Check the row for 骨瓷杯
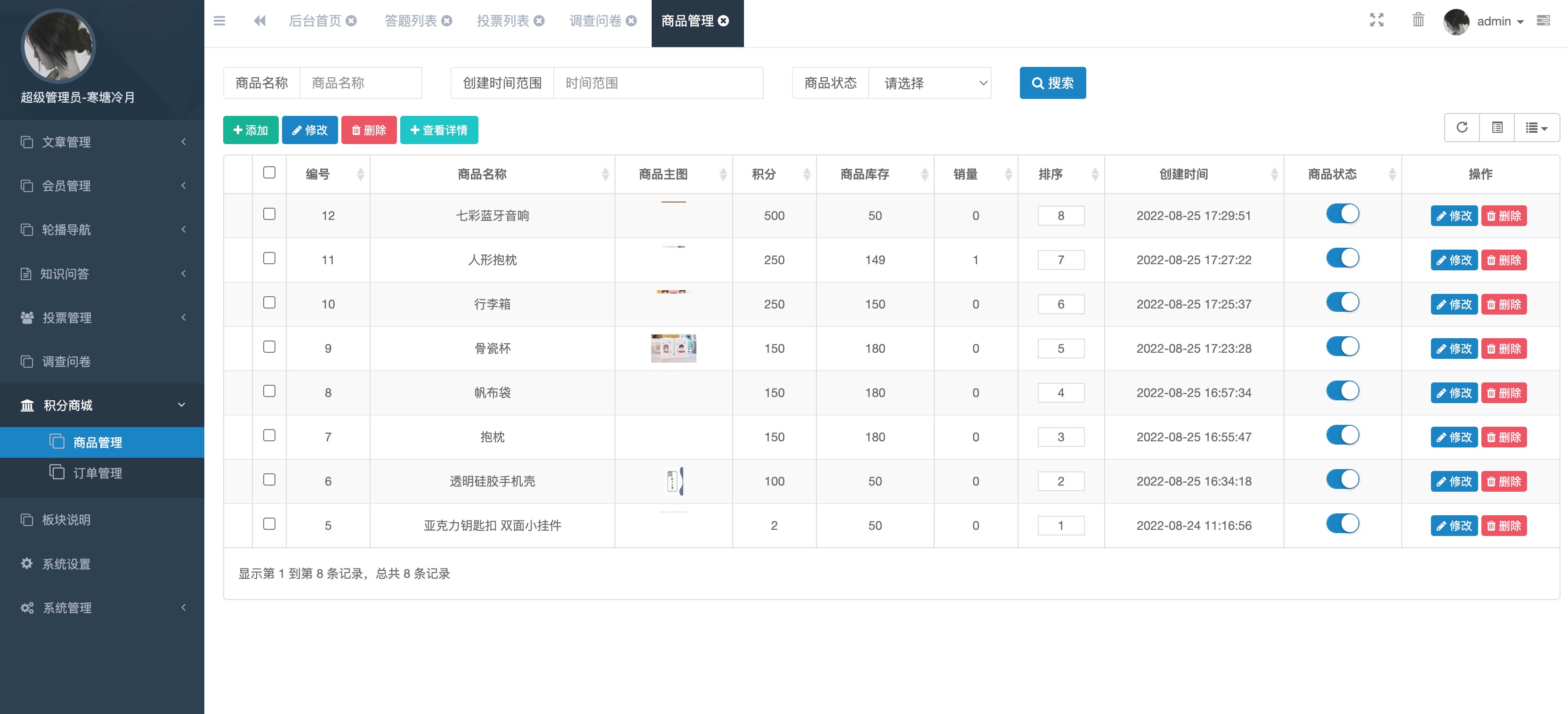The image size is (1568, 714). [269, 347]
